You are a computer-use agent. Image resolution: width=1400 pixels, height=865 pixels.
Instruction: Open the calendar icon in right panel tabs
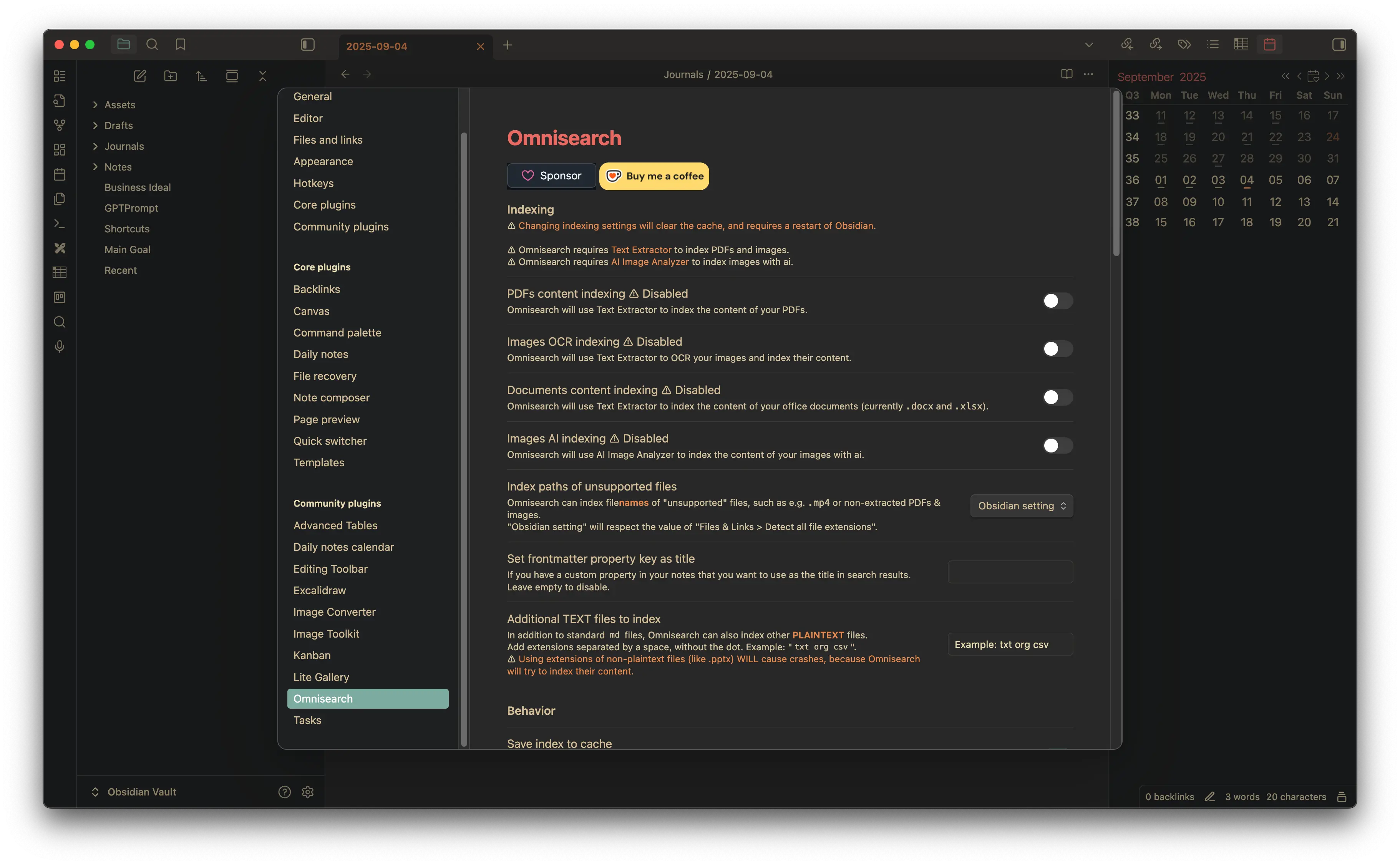1269,45
